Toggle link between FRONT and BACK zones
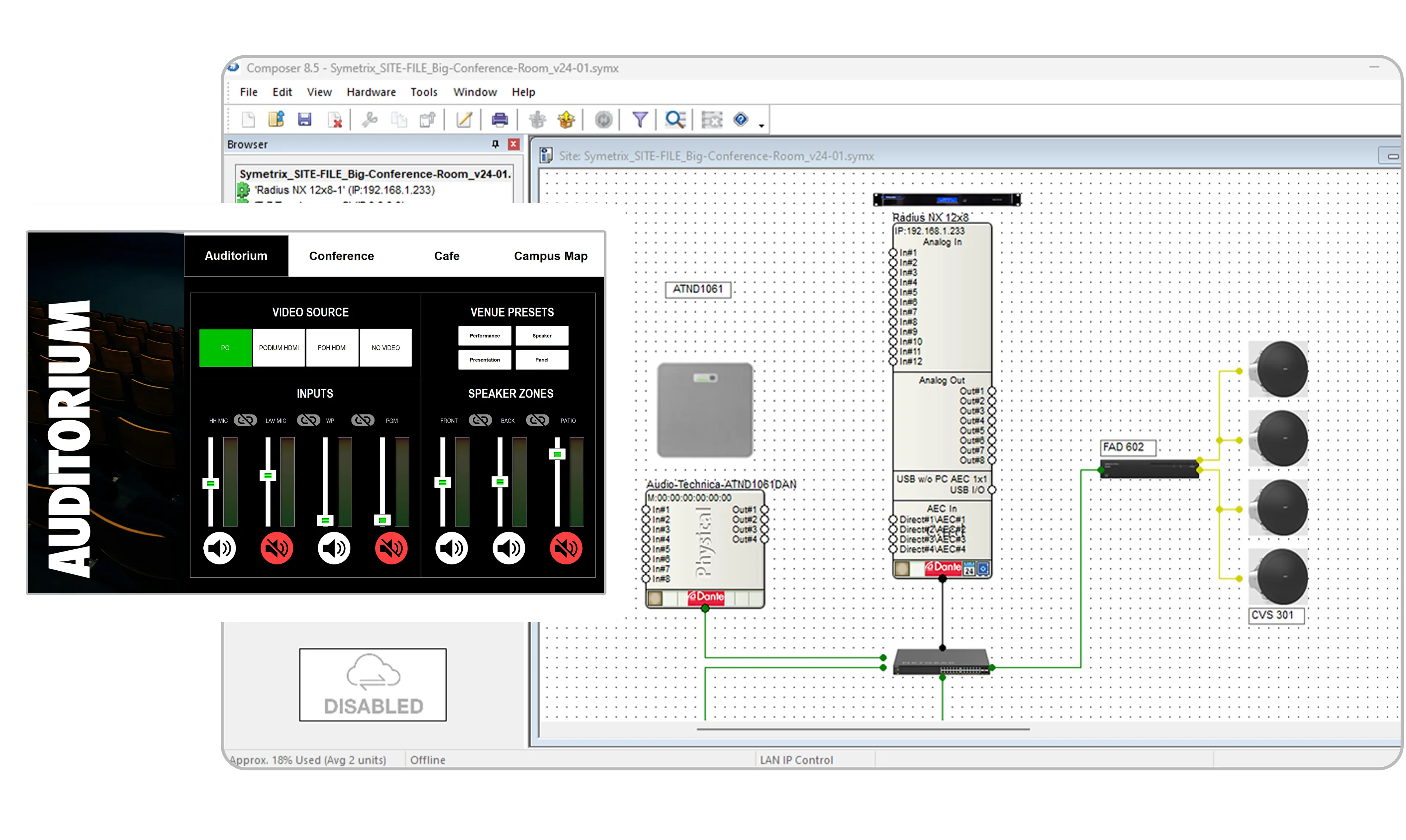Viewport: 1406px width, 840px height. [x=480, y=420]
